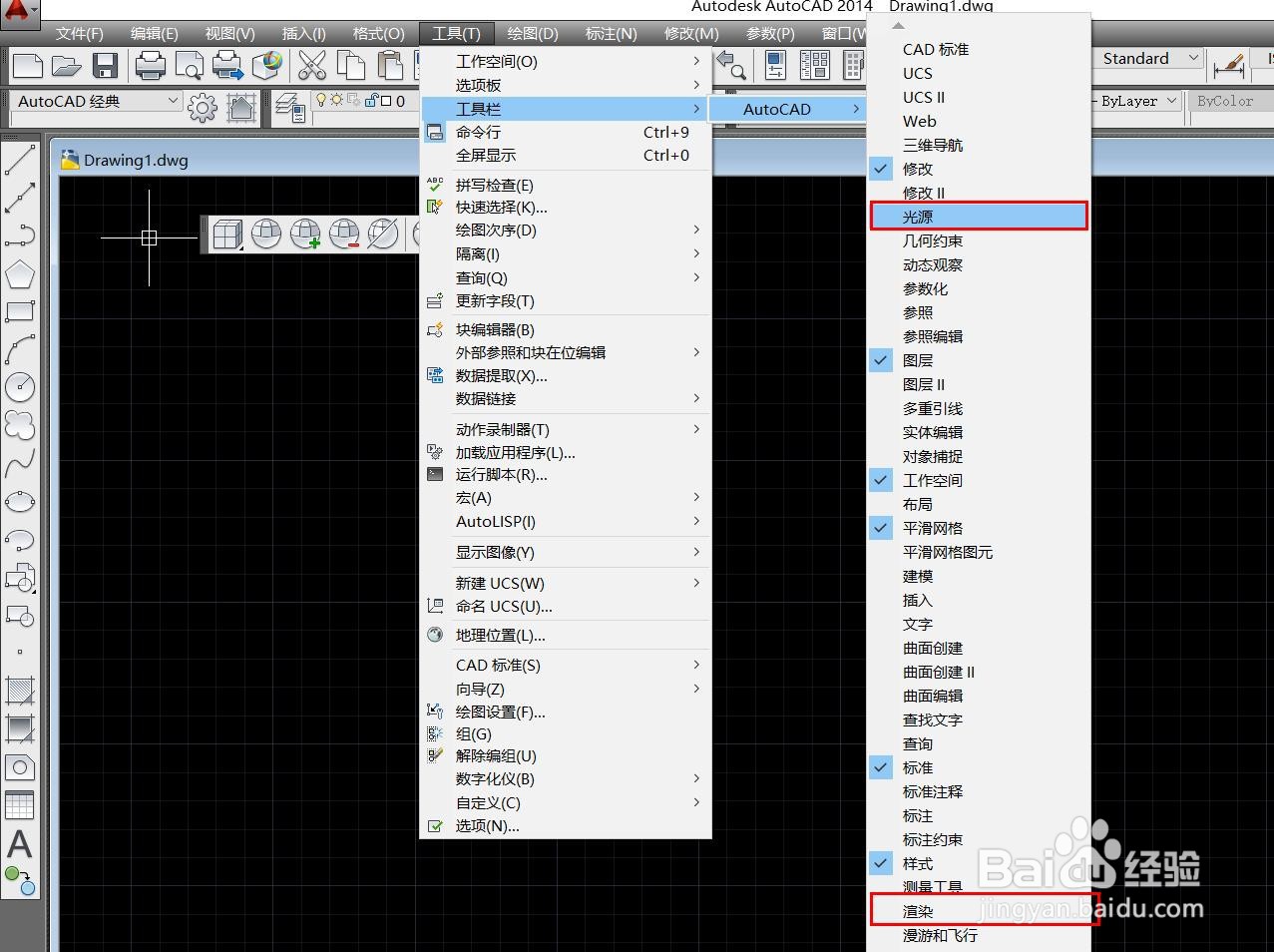Click the 3D Print icon
The image size is (1274, 952).
pos(266,66)
